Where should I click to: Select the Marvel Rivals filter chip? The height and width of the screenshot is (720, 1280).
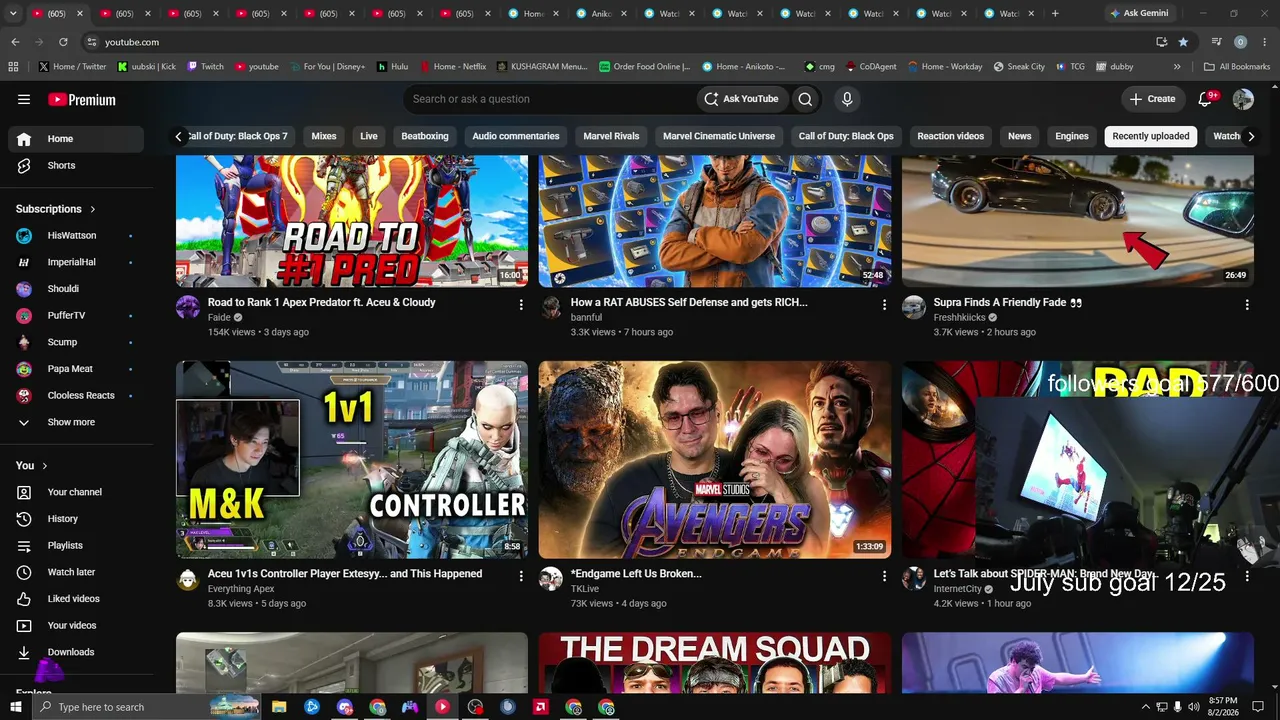point(611,136)
